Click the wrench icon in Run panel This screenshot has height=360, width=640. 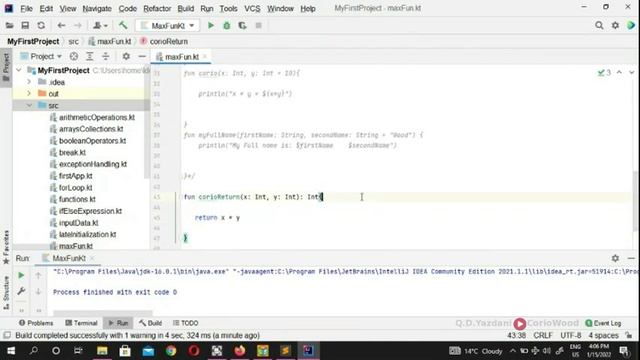(x=21, y=291)
